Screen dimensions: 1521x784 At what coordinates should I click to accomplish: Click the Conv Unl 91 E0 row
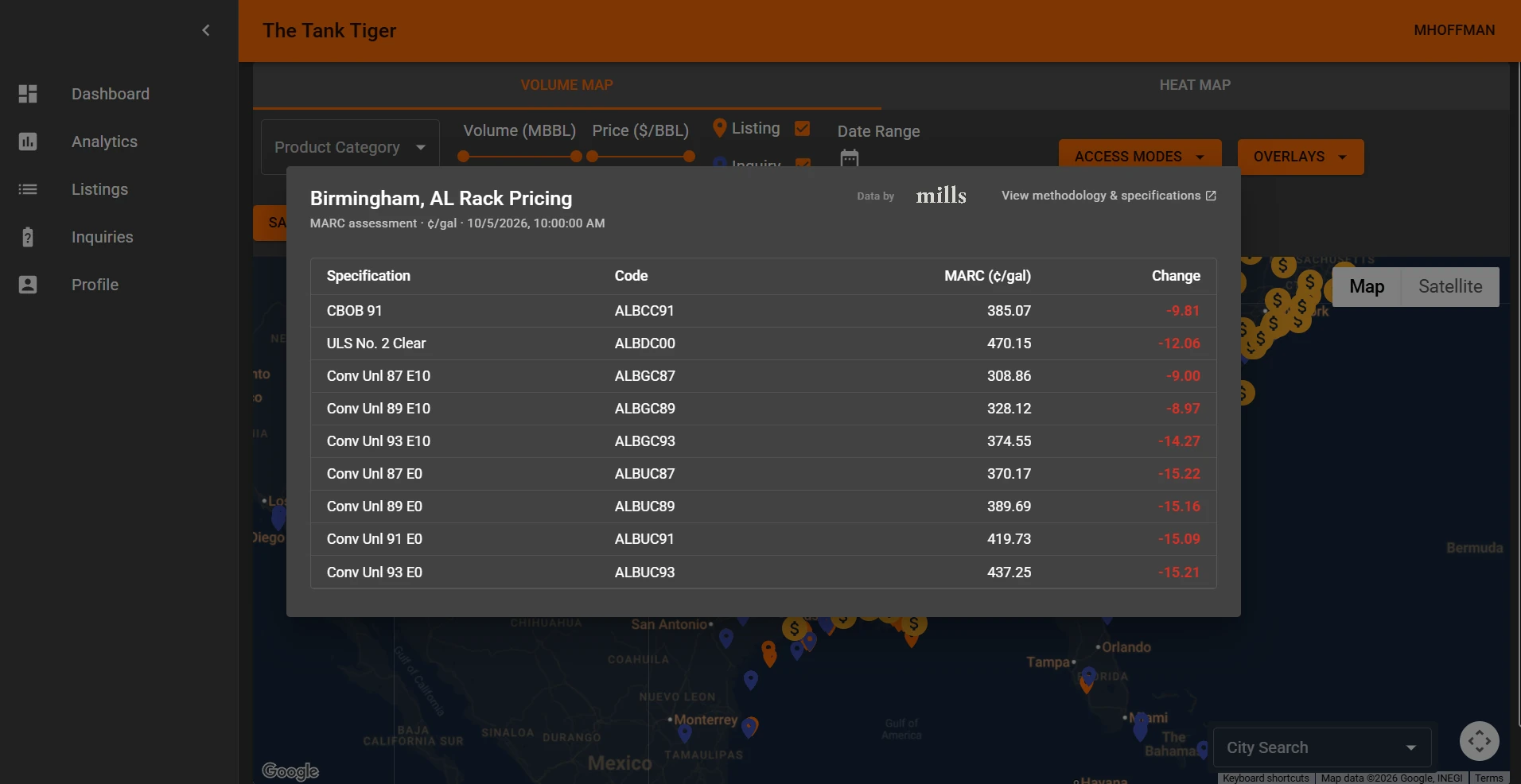[763, 539]
